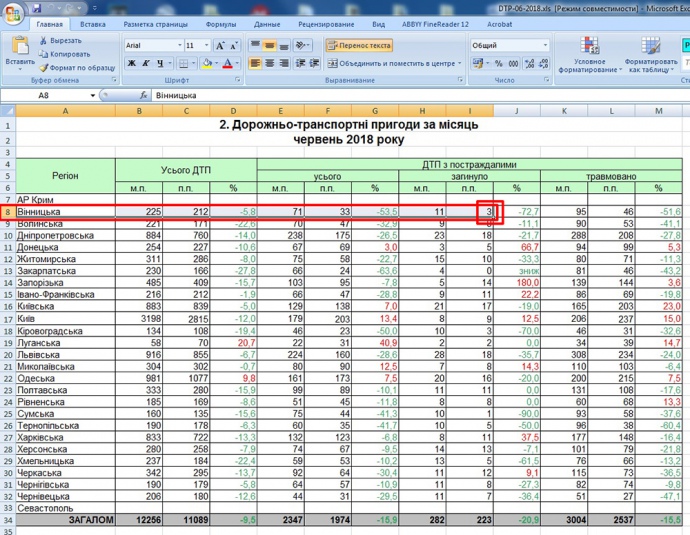Toggle bold Ж formatting

(x=131, y=63)
